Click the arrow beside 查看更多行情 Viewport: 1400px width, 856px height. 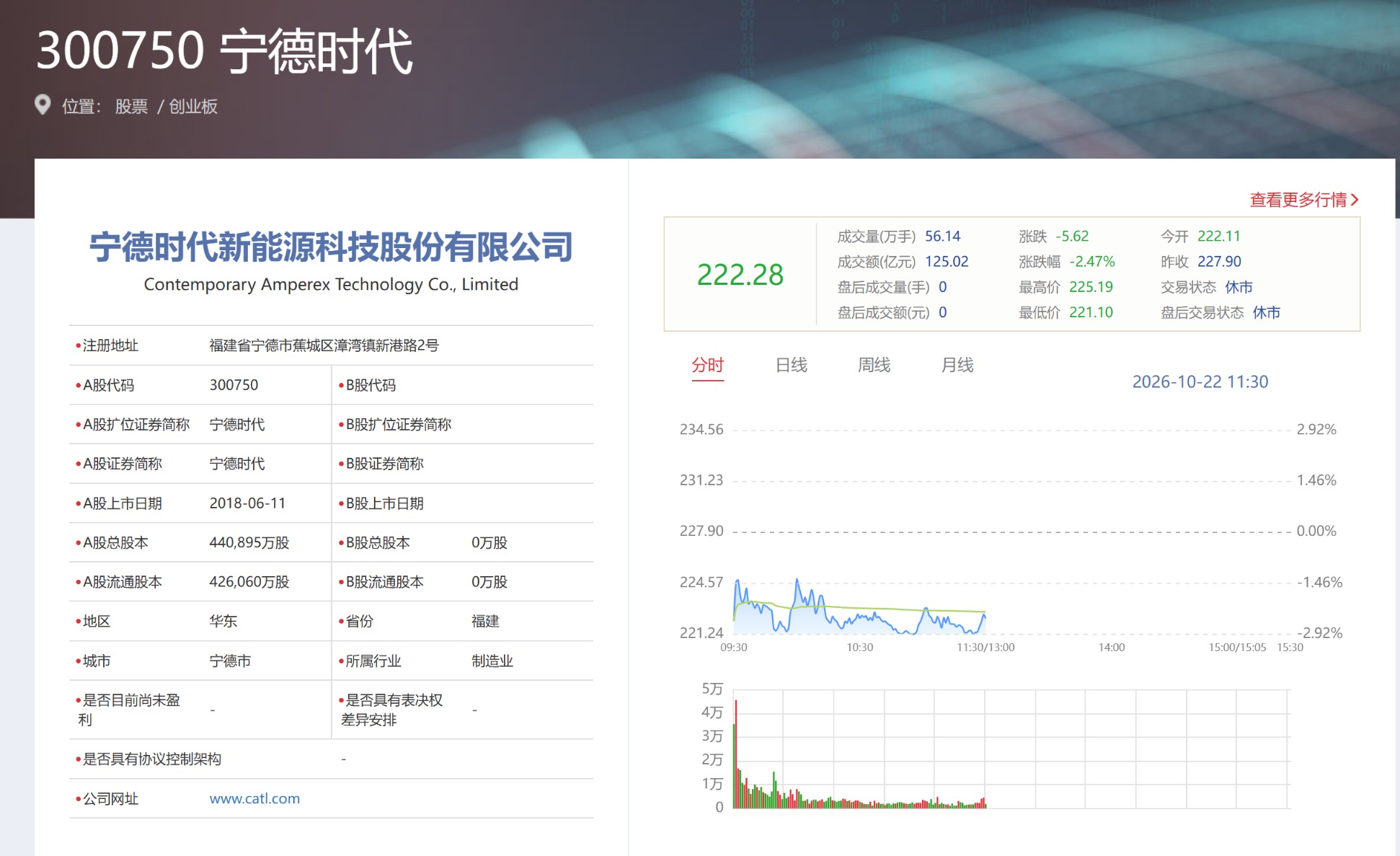(1355, 200)
